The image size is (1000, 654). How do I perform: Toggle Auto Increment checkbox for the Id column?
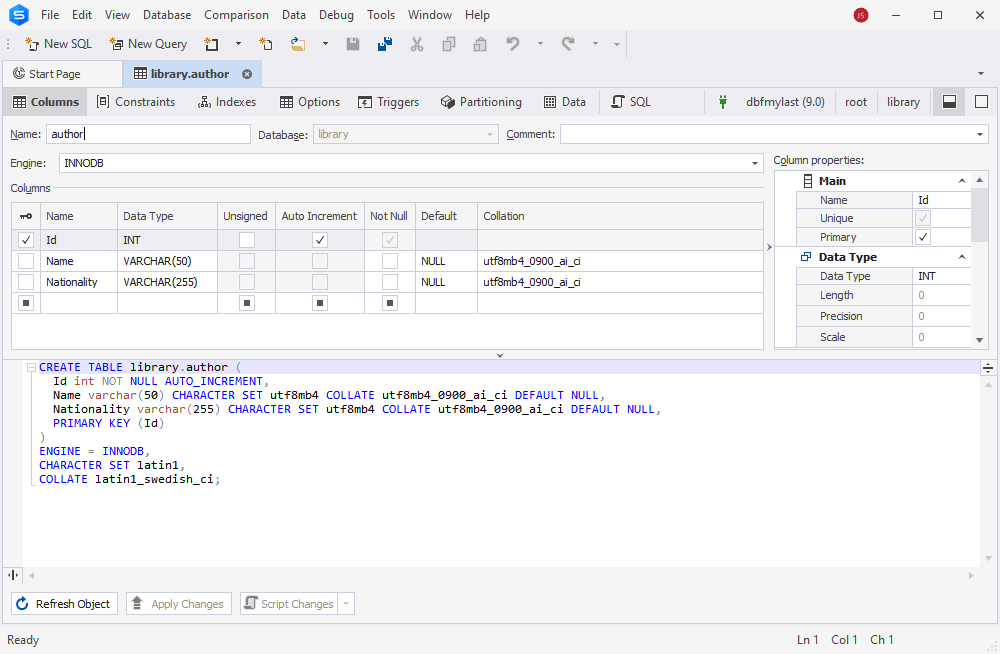(x=319, y=240)
